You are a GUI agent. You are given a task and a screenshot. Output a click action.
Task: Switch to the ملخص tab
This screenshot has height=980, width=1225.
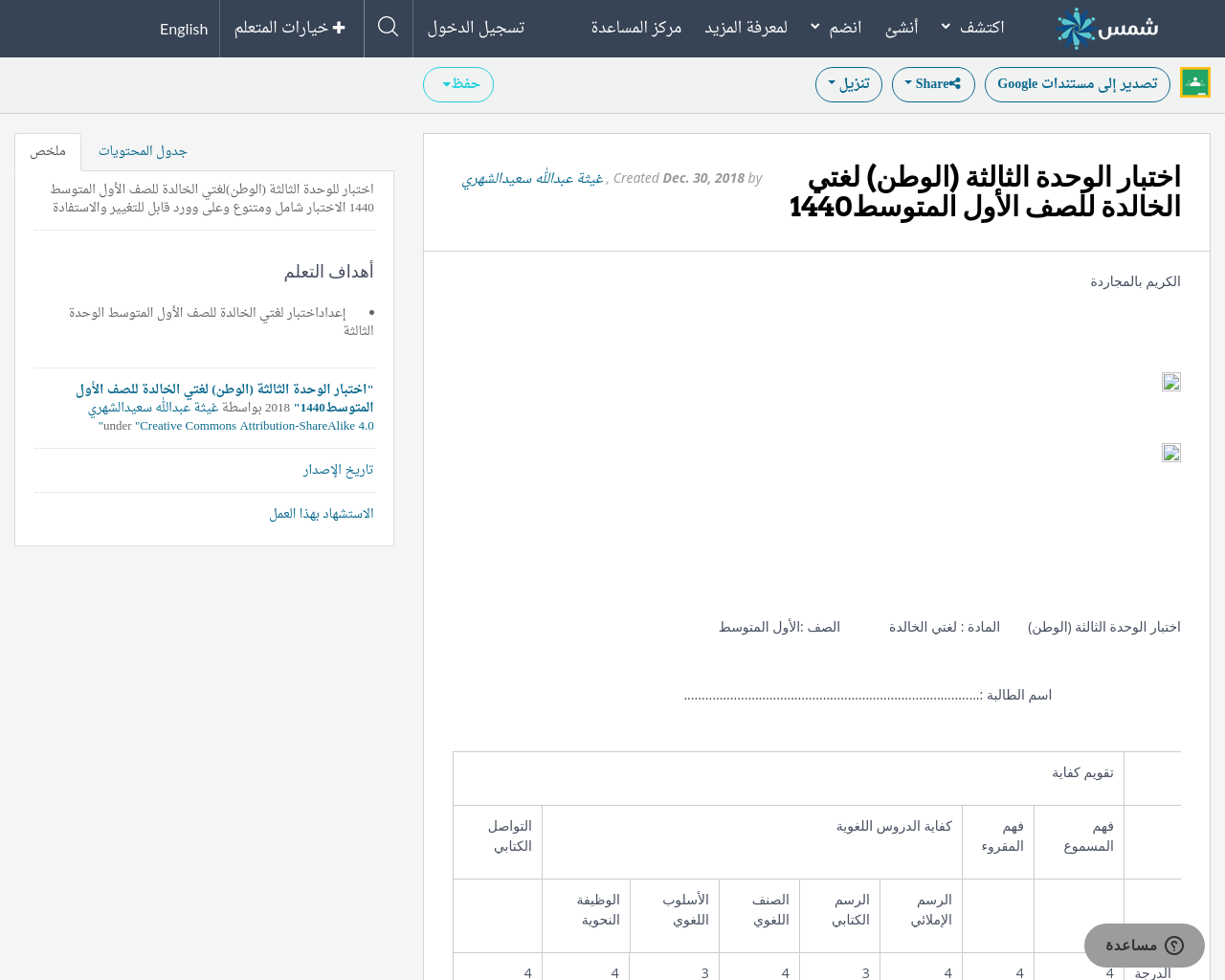click(48, 151)
